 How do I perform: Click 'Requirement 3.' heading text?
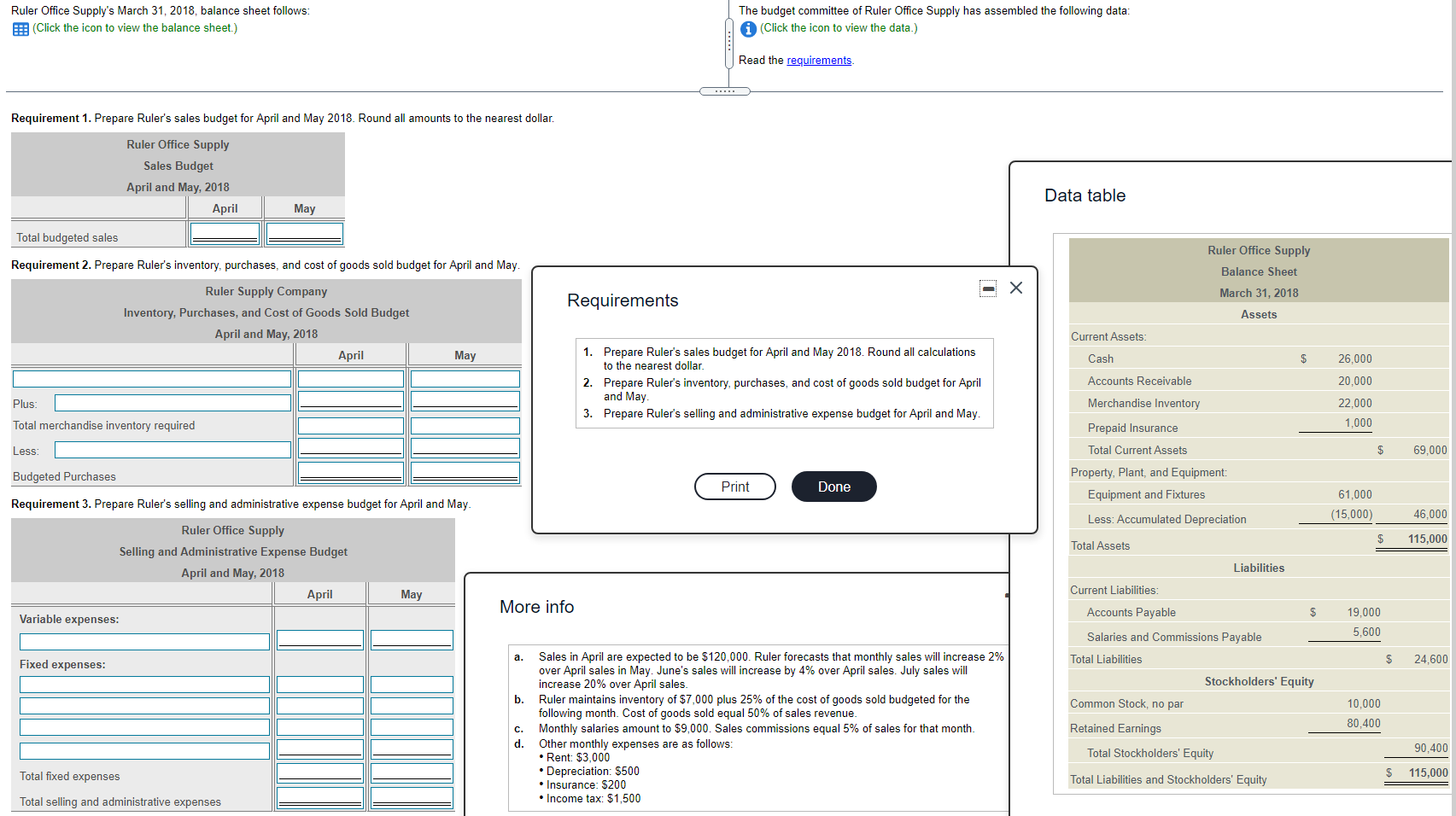[x=51, y=504]
